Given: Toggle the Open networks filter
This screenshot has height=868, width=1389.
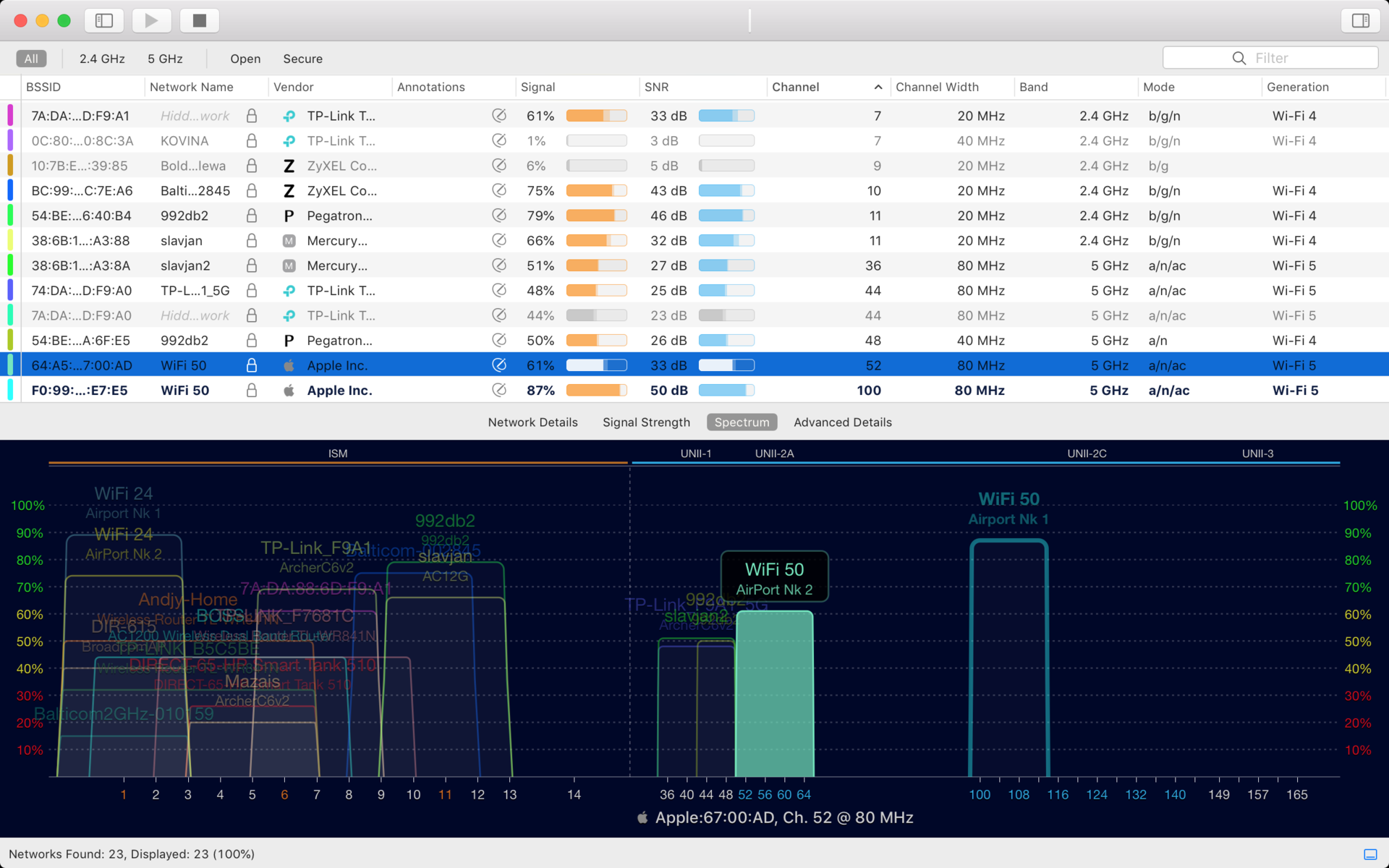Looking at the screenshot, I should click(245, 59).
